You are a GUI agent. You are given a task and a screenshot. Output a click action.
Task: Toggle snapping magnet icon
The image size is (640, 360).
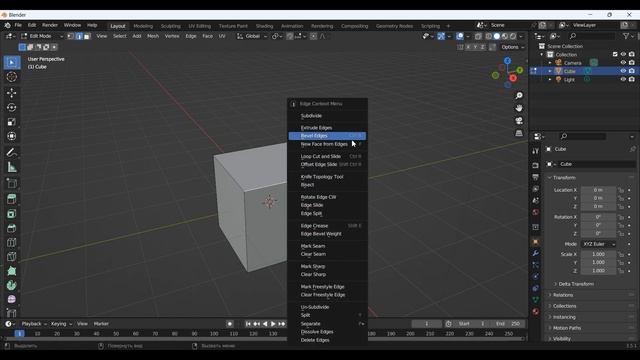[290, 36]
